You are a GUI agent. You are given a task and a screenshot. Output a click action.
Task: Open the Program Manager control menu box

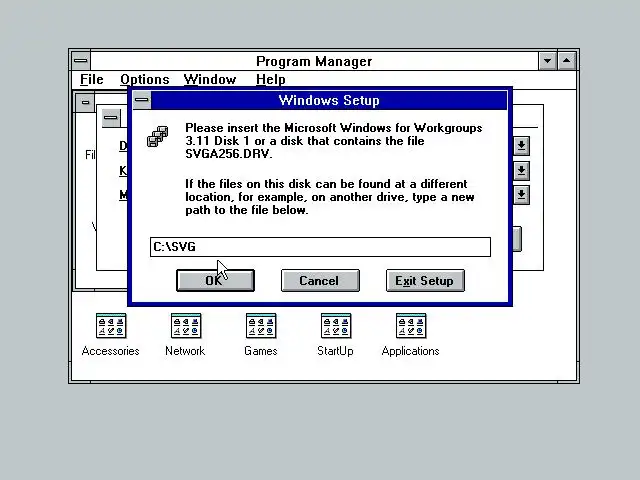(81, 61)
